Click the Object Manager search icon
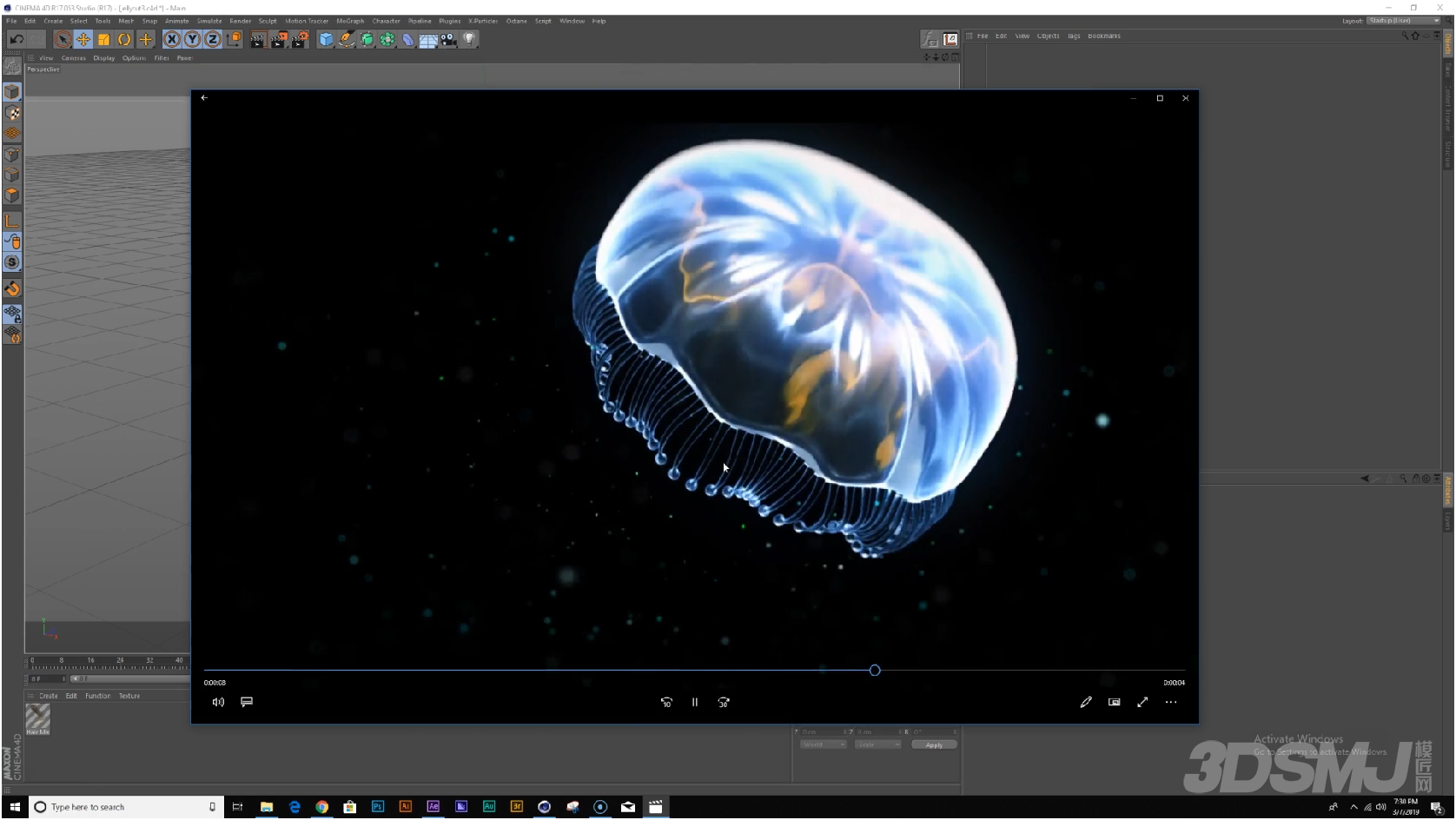 pyautogui.click(x=1405, y=36)
